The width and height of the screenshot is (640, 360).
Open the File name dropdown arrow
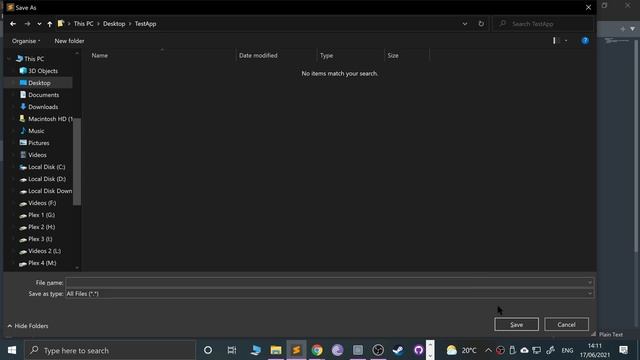(590, 282)
